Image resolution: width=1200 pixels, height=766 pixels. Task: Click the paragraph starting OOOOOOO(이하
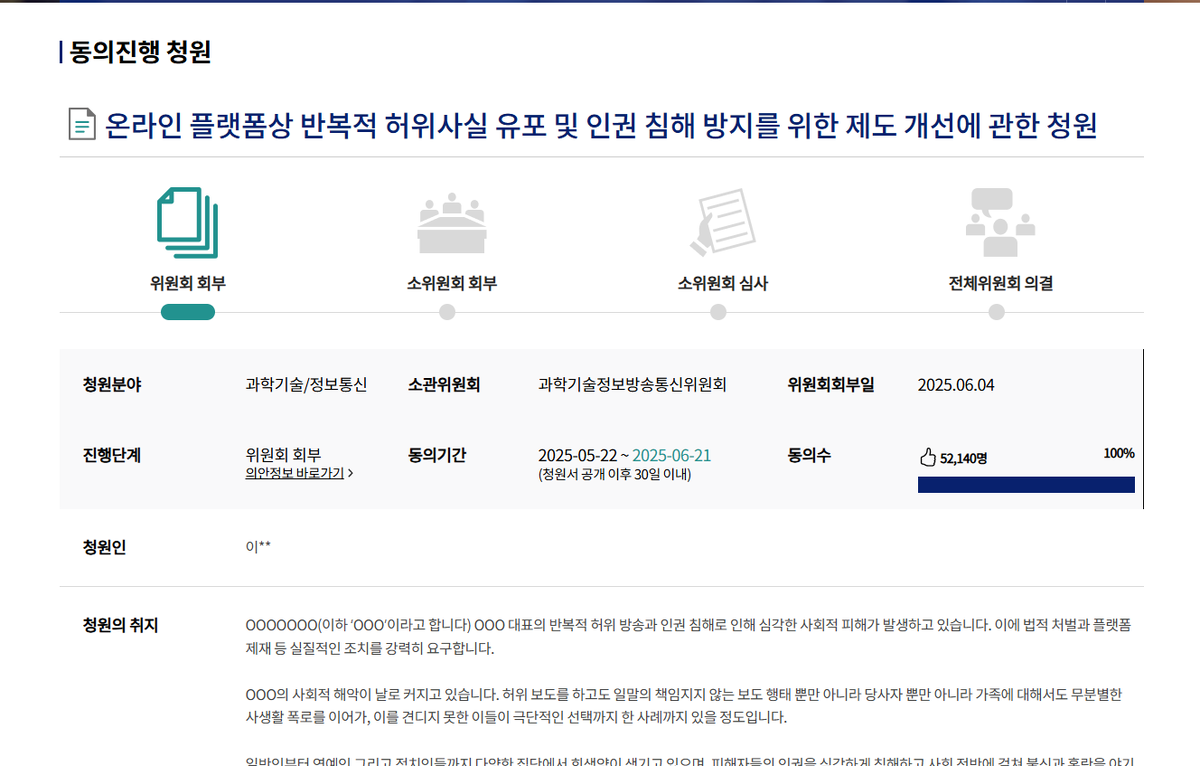pyautogui.click(x=688, y=636)
